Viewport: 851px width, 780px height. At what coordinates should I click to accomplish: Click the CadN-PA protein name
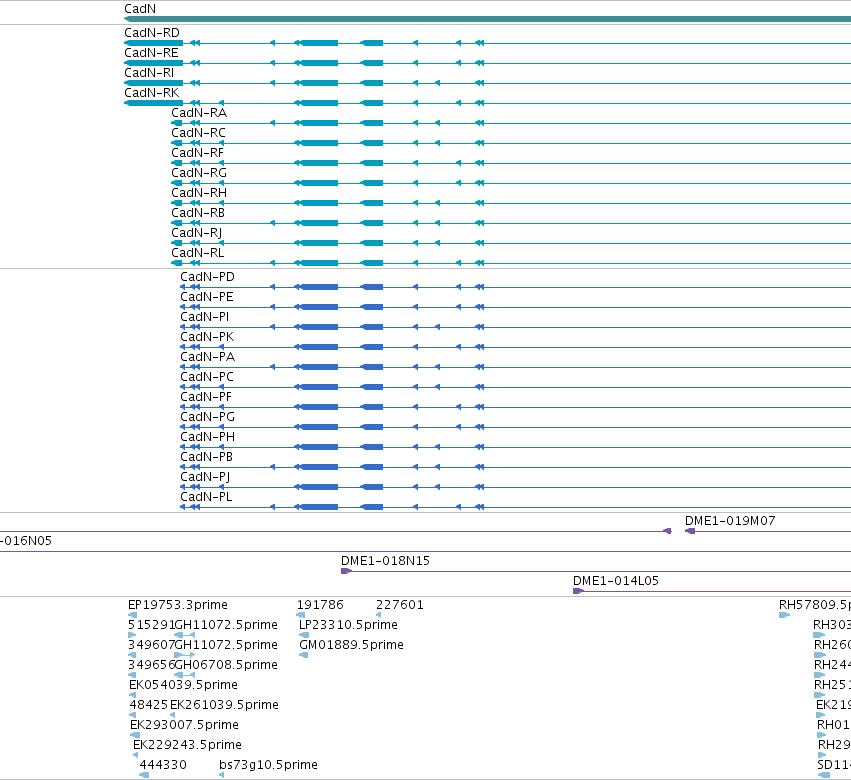(x=208, y=357)
